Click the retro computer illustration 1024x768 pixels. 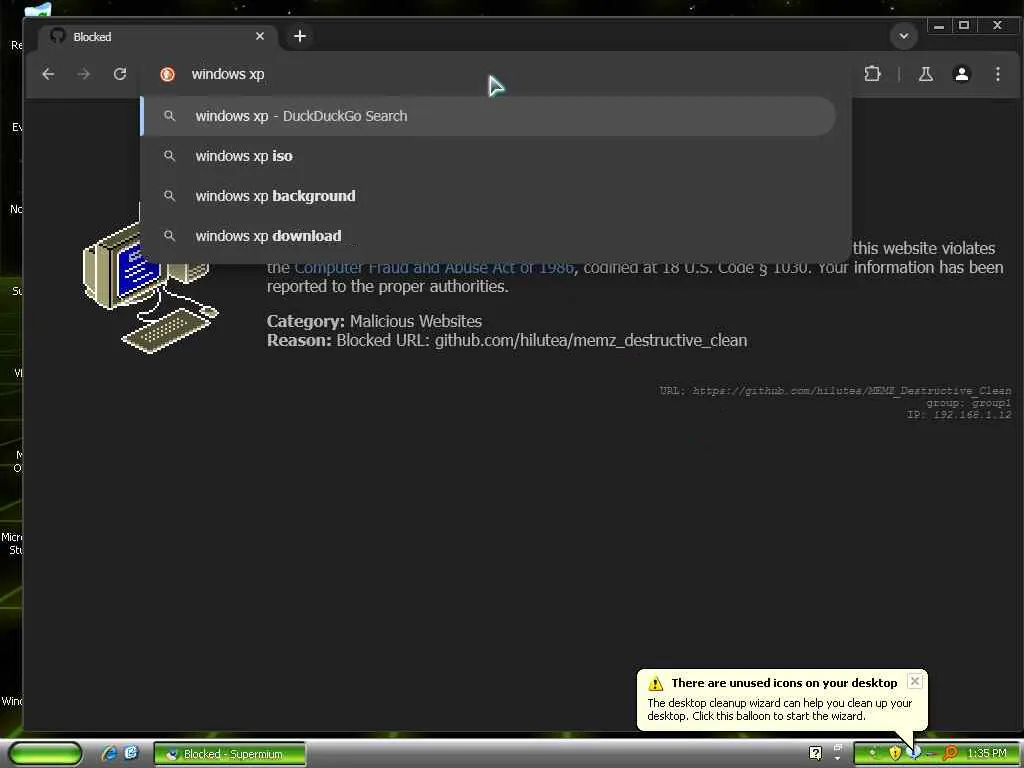pos(150,281)
